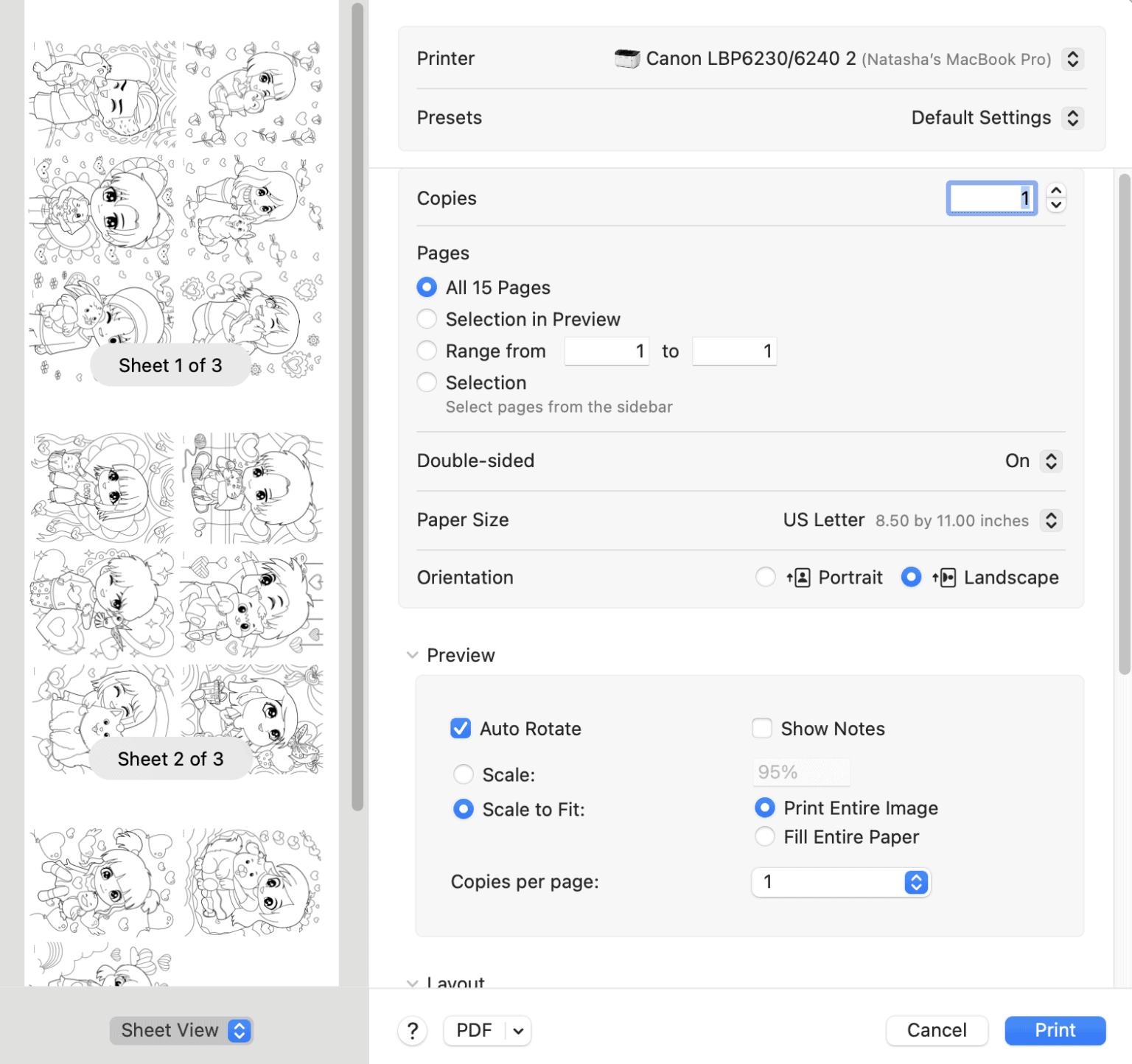The height and width of the screenshot is (1064, 1132).
Task: Select Scale to Fit radio button
Action: [464, 809]
